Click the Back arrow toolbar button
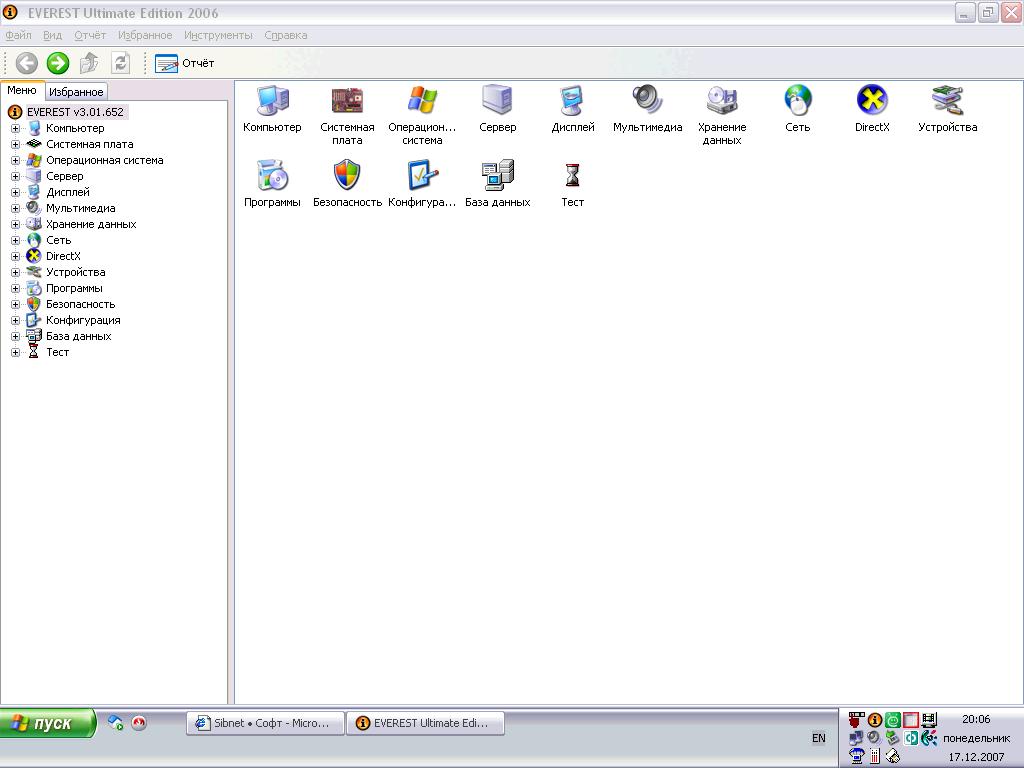Viewport: 1024px width, 768px height. coord(27,63)
